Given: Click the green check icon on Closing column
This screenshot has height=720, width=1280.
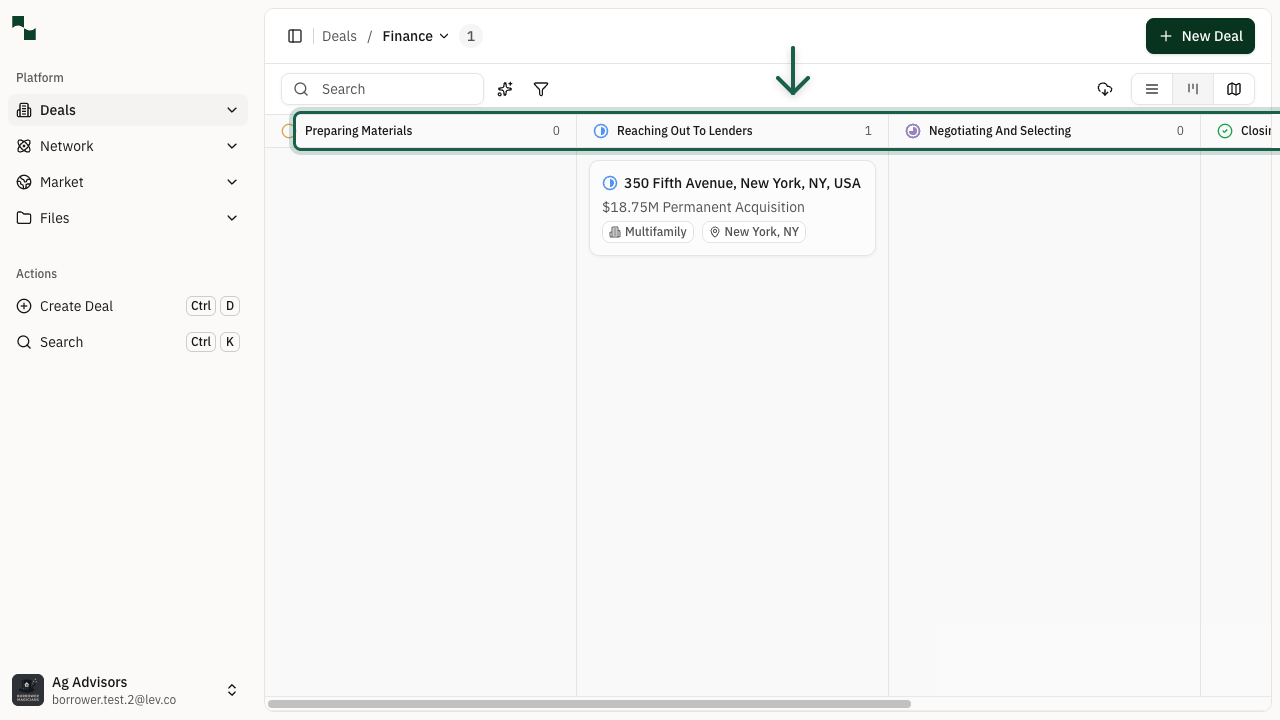Looking at the screenshot, I should 1223,131.
